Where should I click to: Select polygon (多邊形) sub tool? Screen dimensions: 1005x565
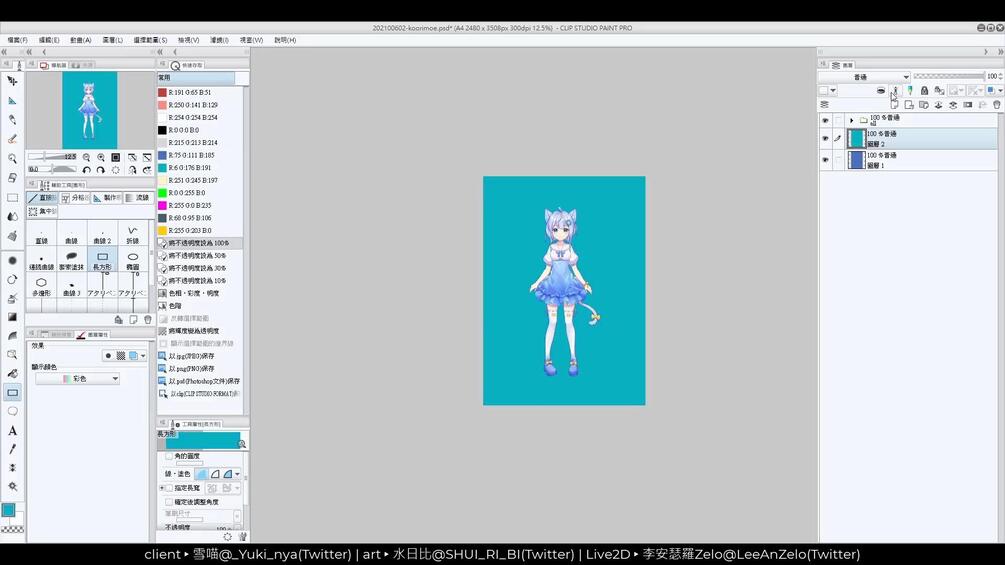41,286
